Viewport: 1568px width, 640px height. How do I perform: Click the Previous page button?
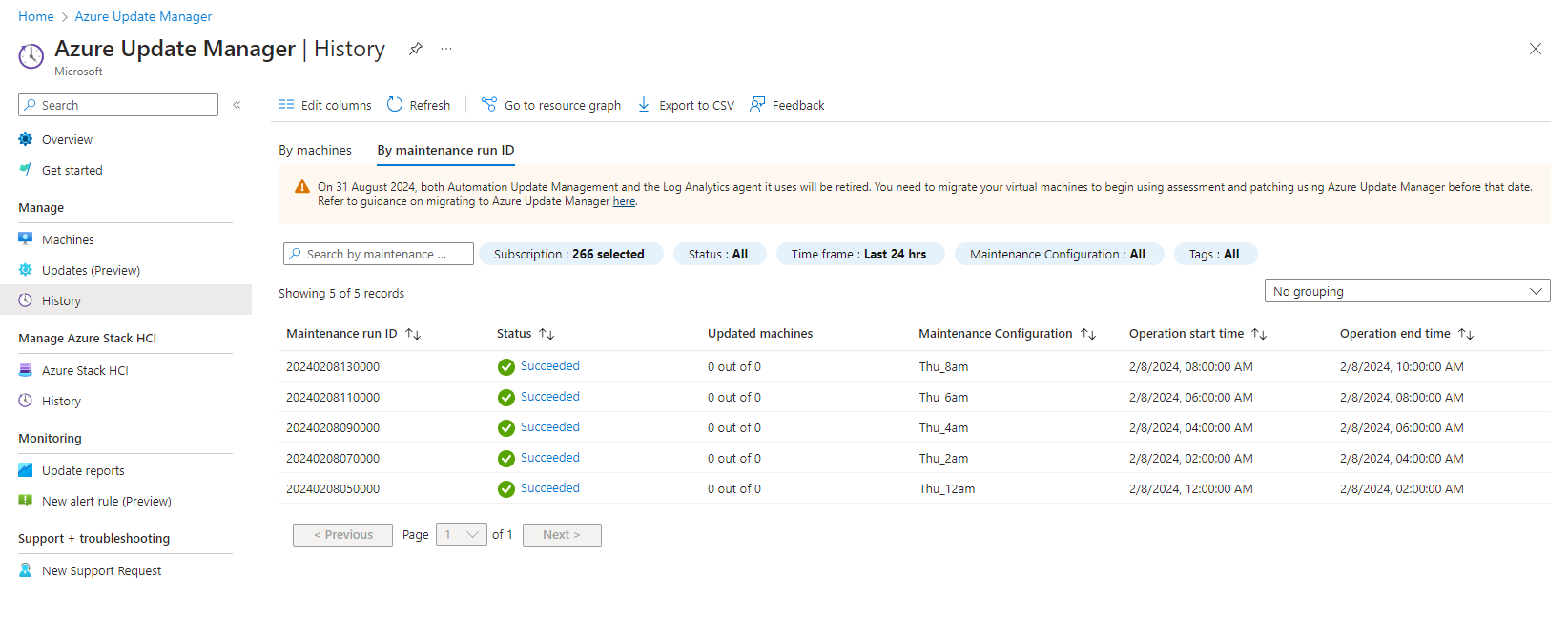coord(342,535)
